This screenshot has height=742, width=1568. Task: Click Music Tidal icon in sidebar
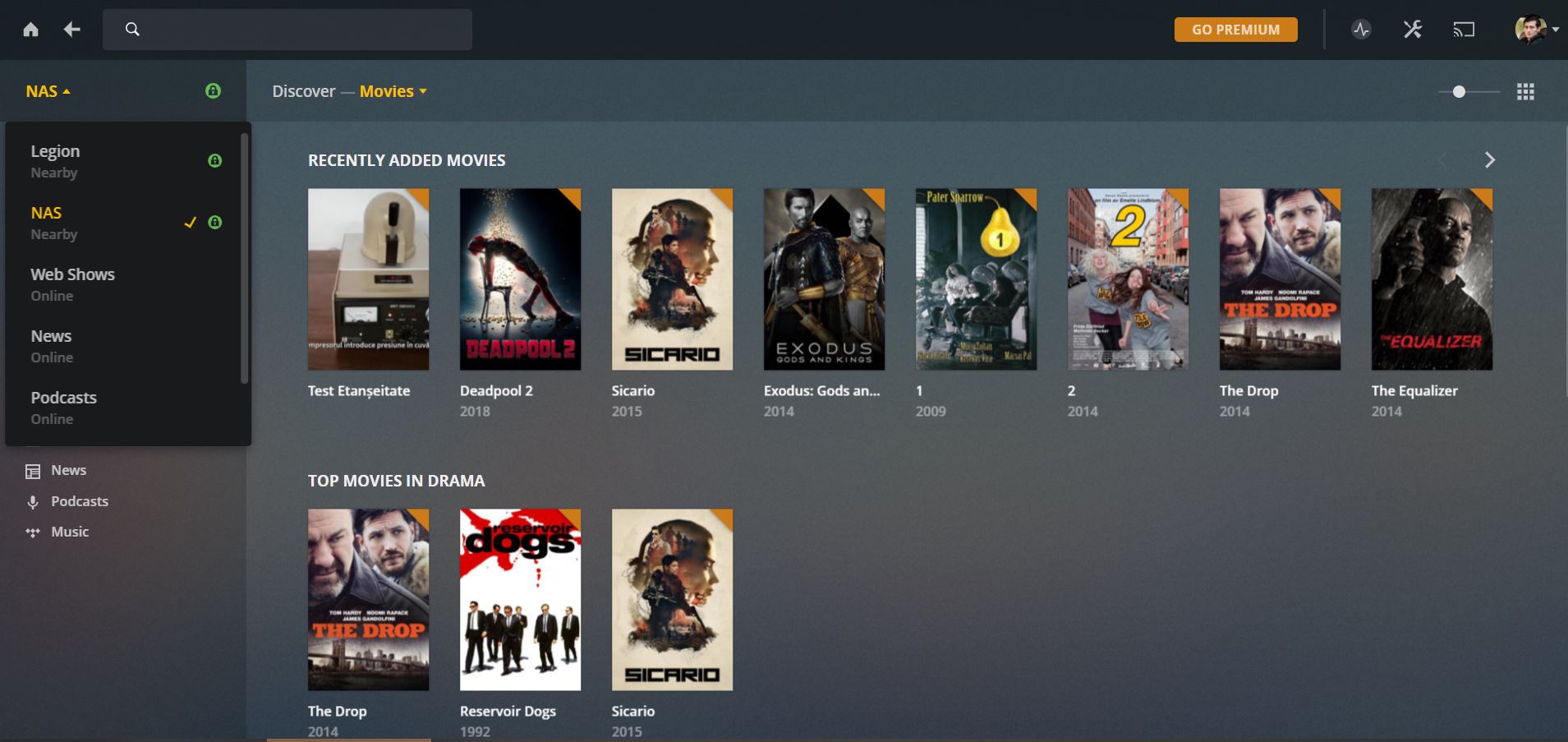(x=33, y=532)
